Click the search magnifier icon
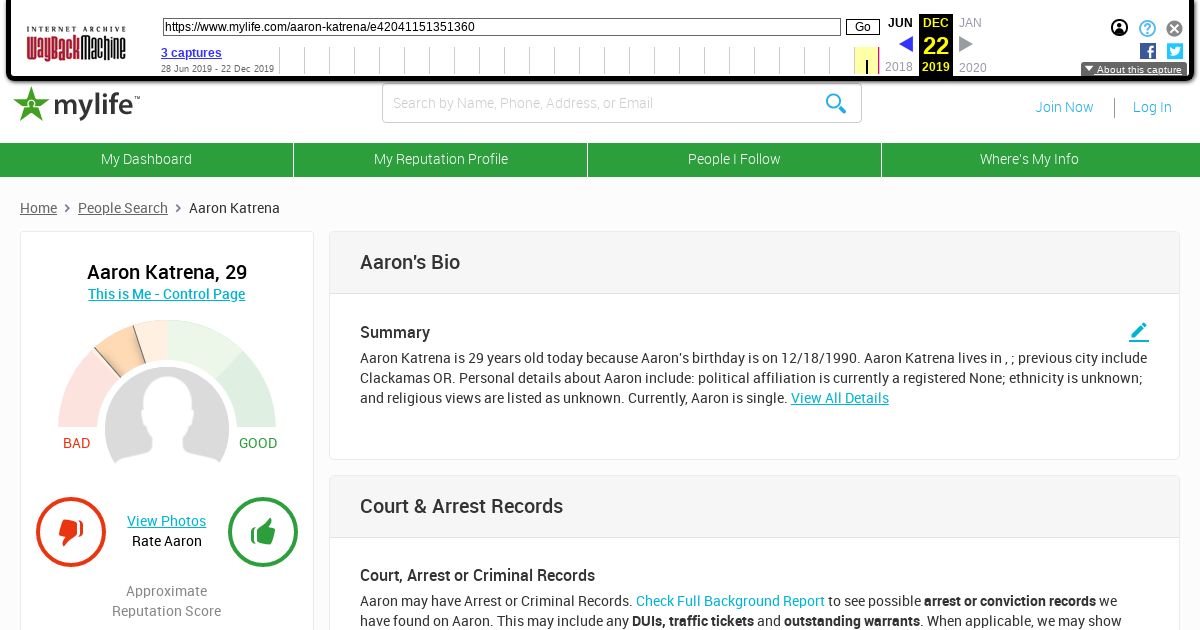 836,103
